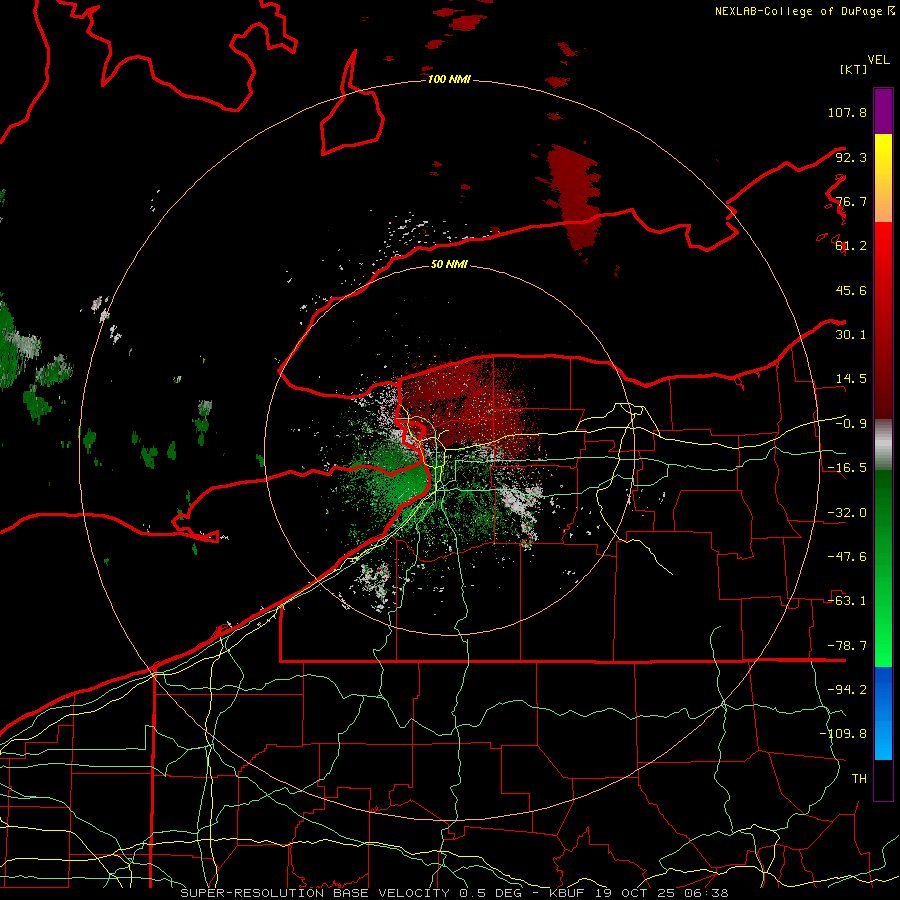
Task: Click the -32.0 value on the velocity scale
Action: click(847, 513)
